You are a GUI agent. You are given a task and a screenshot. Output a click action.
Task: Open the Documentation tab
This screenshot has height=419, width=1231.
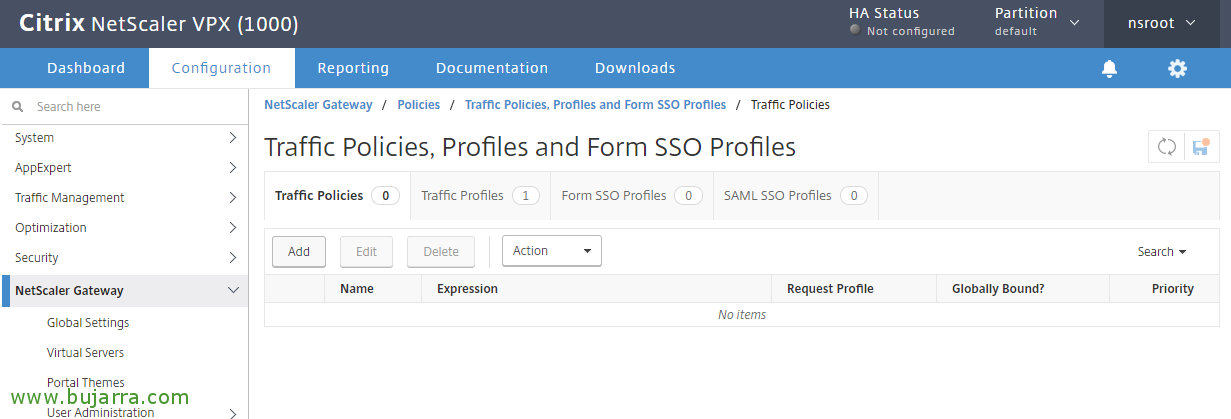[x=492, y=68]
